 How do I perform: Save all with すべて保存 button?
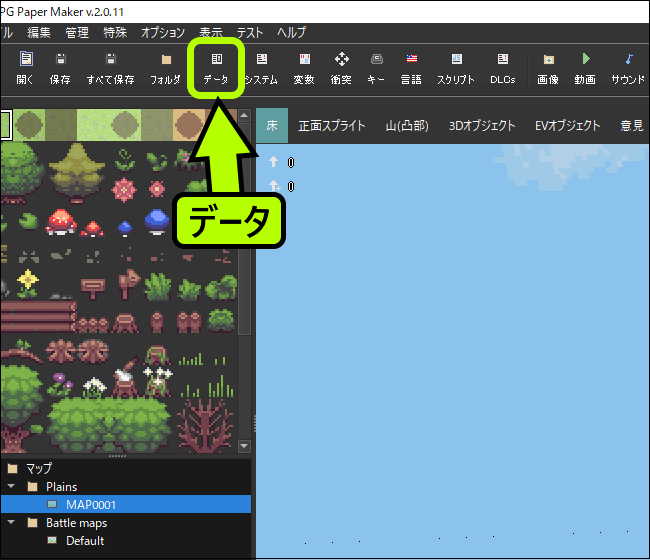pyautogui.click(x=110, y=68)
